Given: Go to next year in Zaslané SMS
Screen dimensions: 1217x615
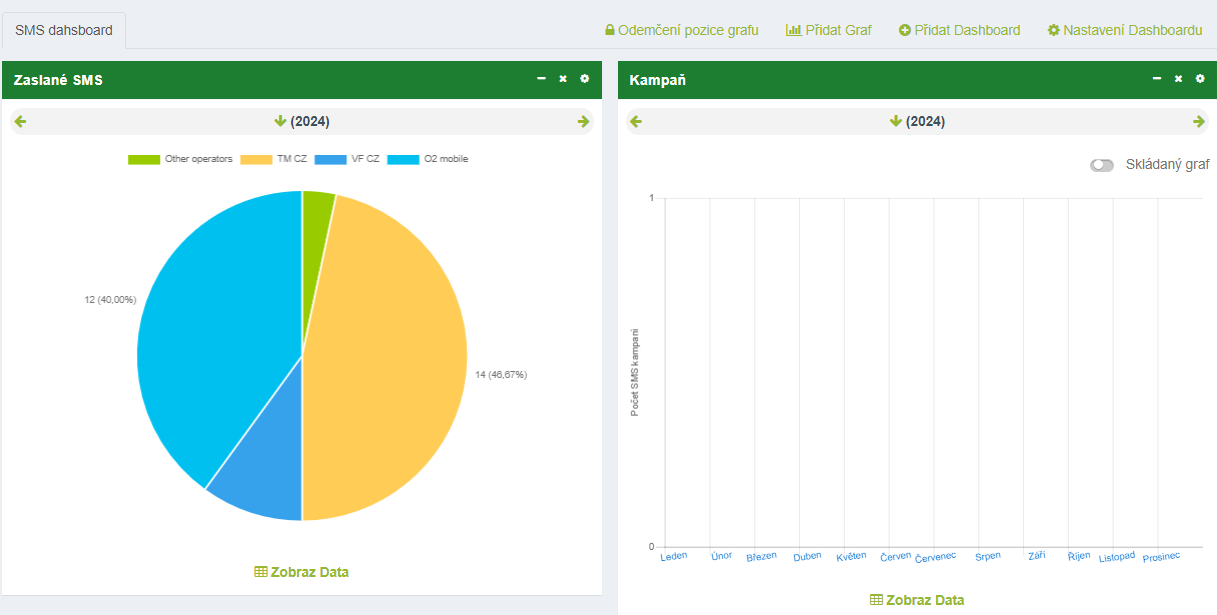Looking at the screenshot, I should [583, 122].
